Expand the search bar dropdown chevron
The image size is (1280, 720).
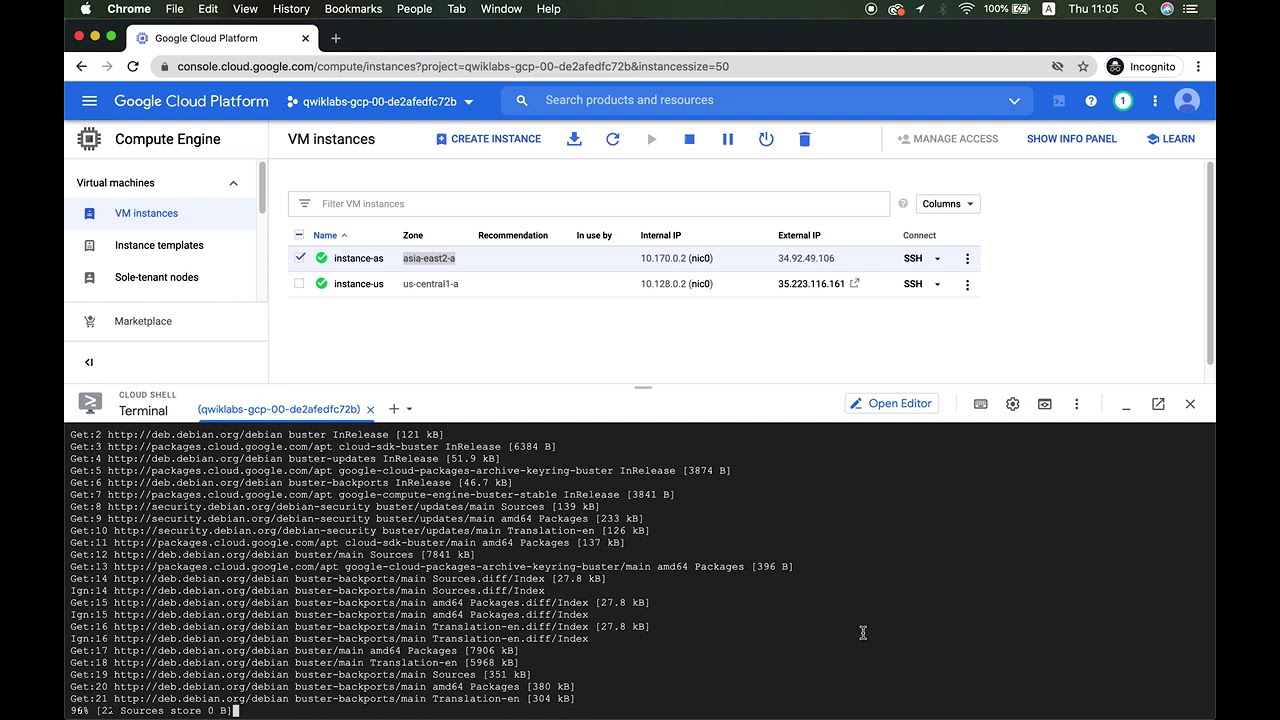click(1014, 101)
